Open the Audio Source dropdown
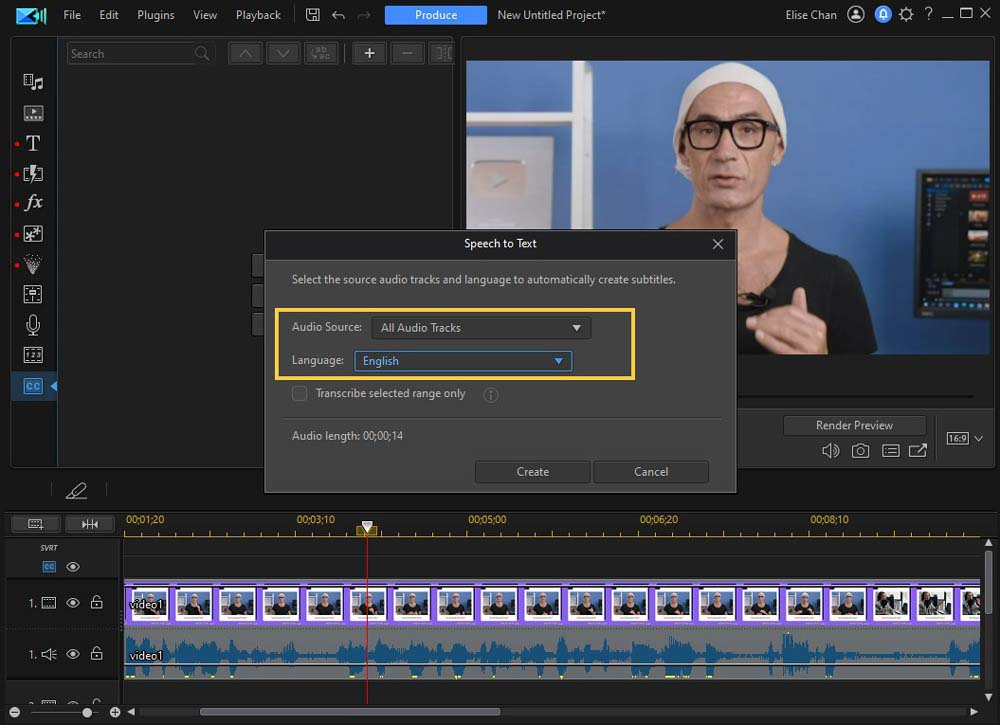1000x725 pixels. (480, 327)
